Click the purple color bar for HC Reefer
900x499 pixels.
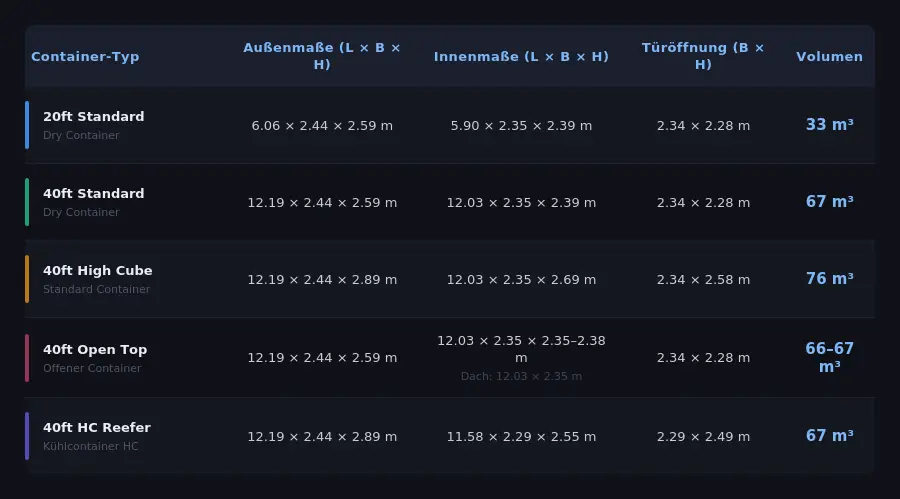click(x=27, y=436)
